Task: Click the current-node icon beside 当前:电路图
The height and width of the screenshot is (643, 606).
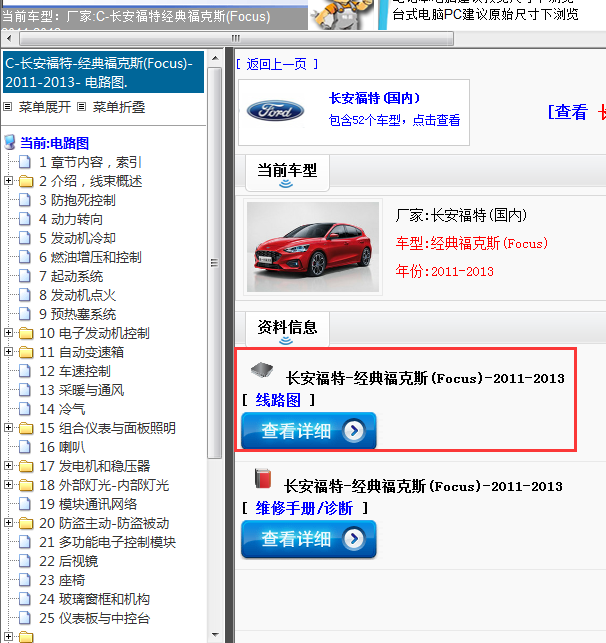Action: (10, 142)
